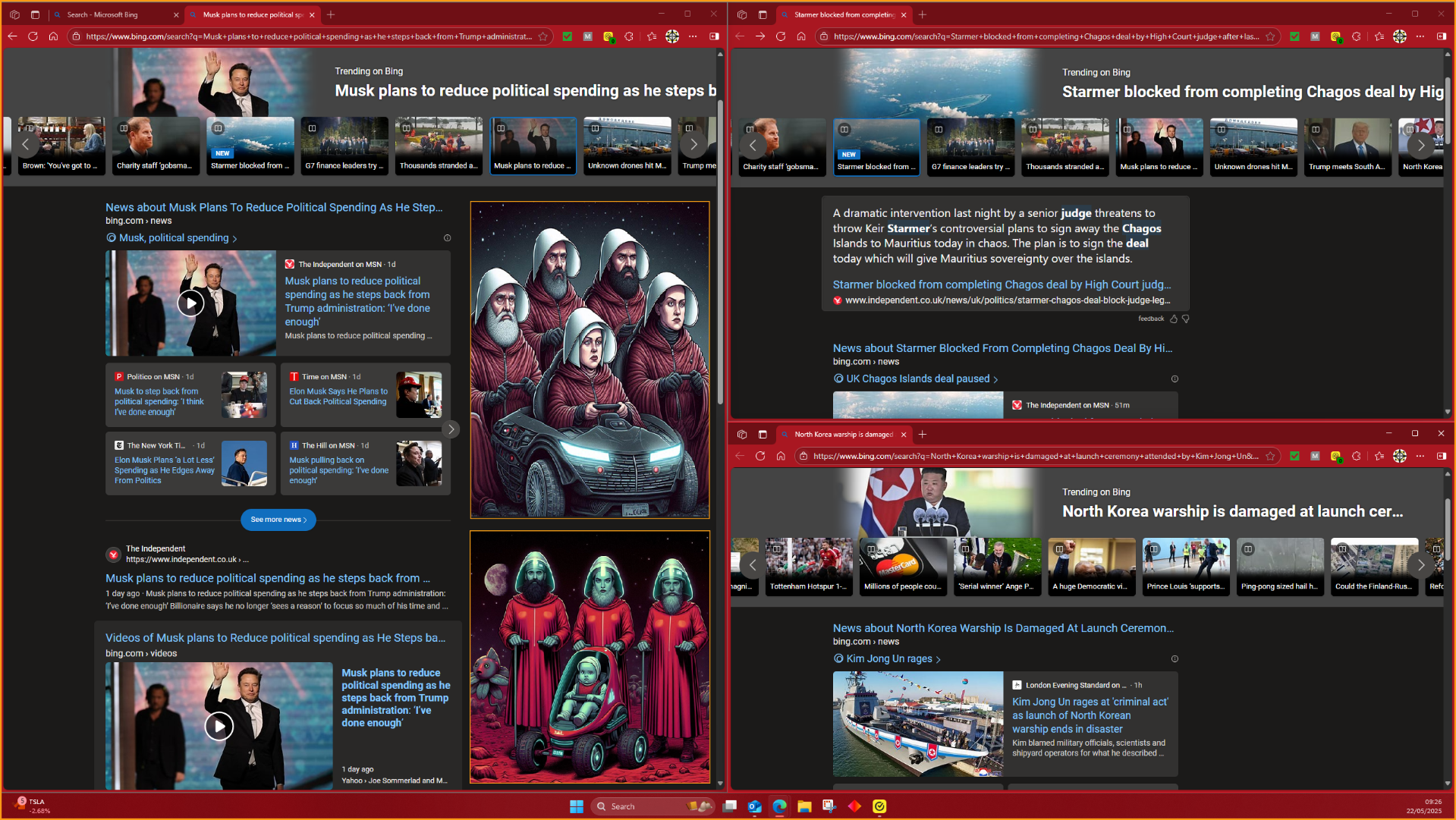Go to previous items in North Korea carousel
The width and height of the screenshot is (1456, 820).
click(753, 565)
